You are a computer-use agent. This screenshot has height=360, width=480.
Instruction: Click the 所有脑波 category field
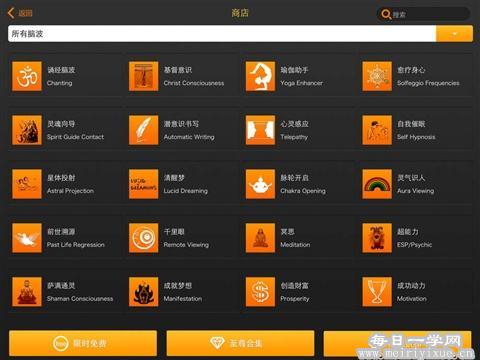point(222,34)
